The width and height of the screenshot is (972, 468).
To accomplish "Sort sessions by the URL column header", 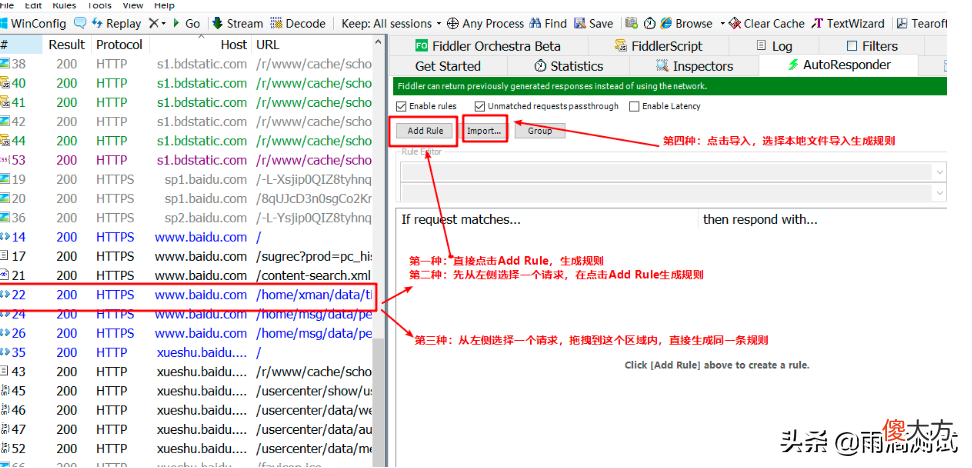I will [311, 45].
